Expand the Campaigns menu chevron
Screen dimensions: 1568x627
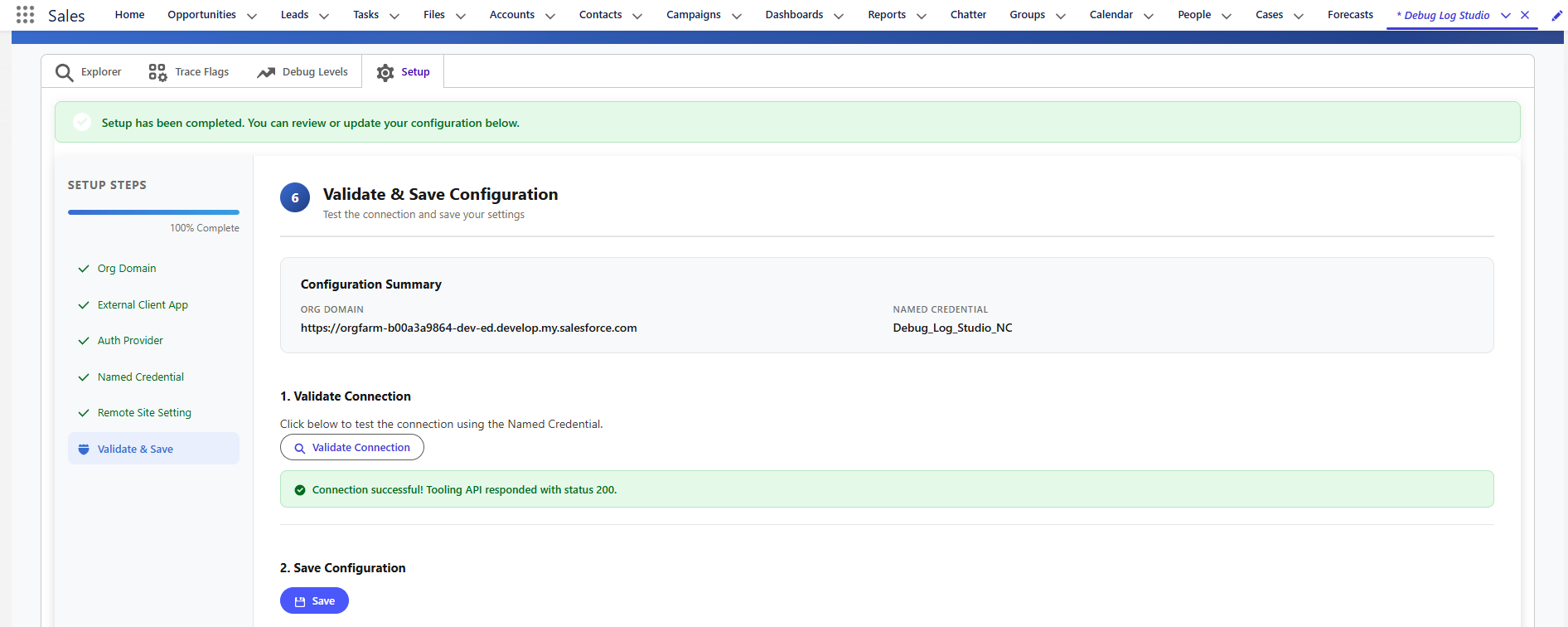pyautogui.click(x=737, y=16)
